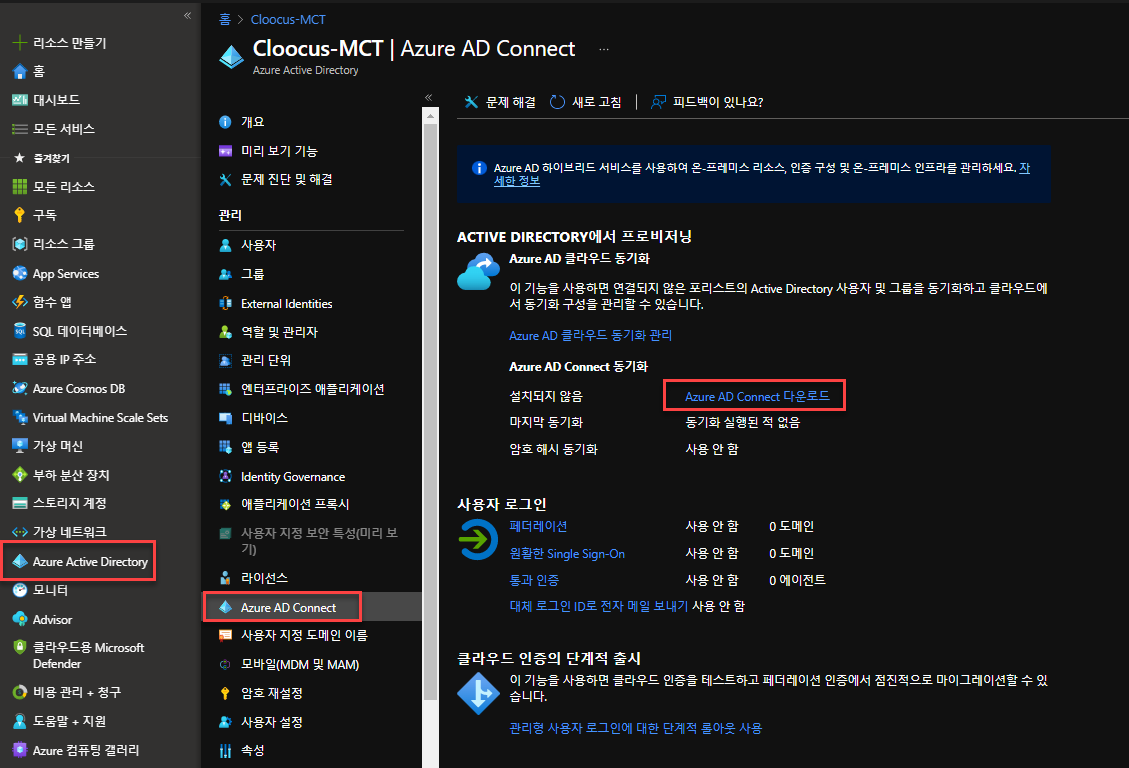Viewport: 1129px width, 768px height.
Task: Click the 모니터 gauge icon
Action: (x=19, y=590)
